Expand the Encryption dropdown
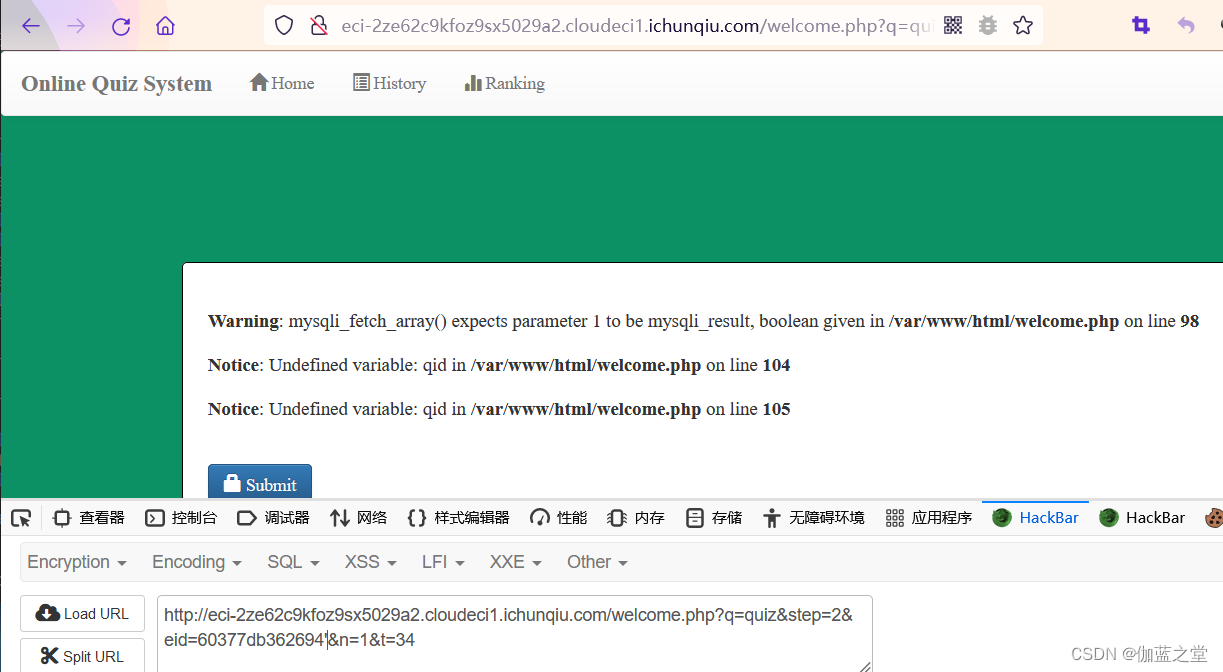 tap(77, 562)
